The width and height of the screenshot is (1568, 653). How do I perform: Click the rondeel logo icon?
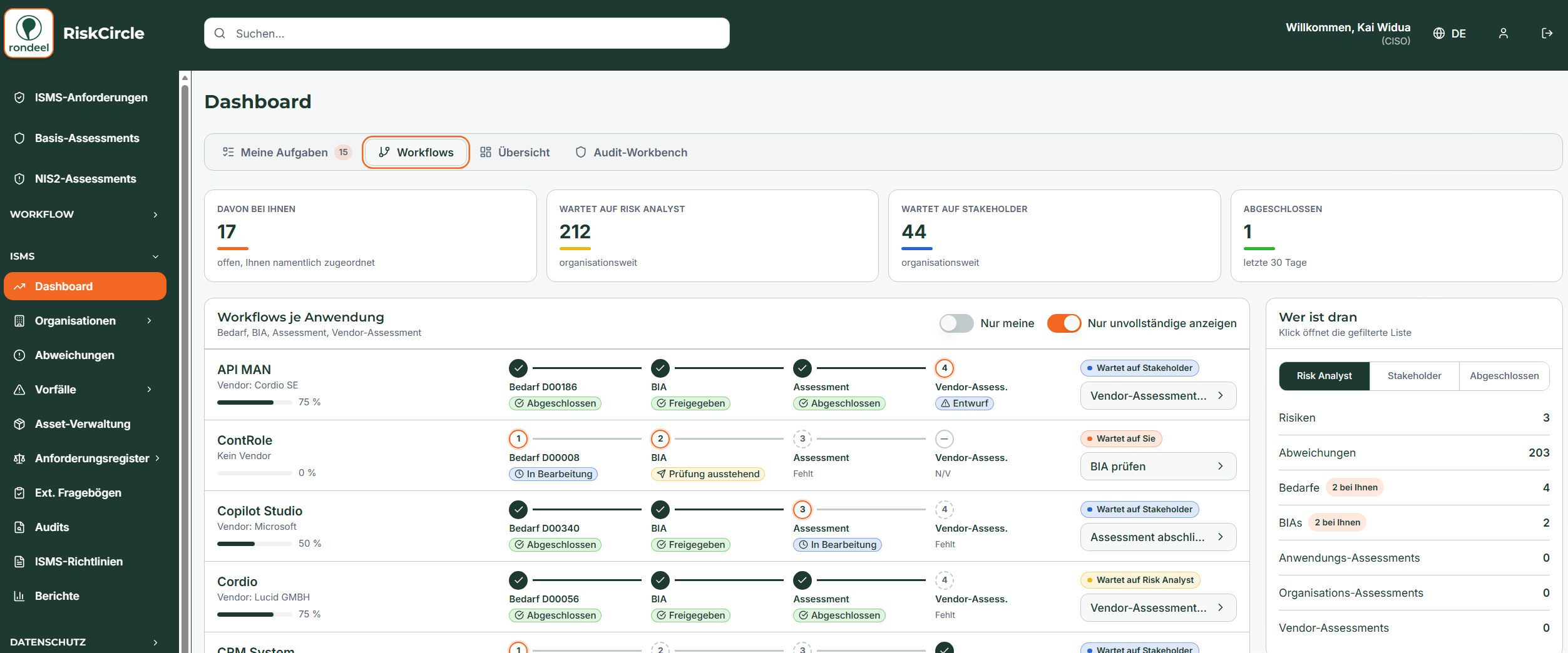point(29,33)
